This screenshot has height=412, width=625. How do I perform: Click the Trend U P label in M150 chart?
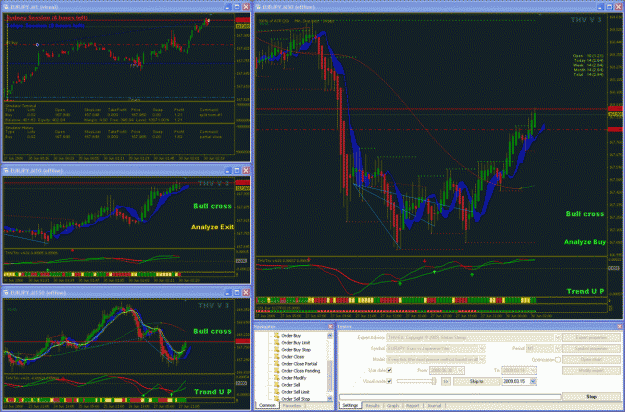coord(212,392)
